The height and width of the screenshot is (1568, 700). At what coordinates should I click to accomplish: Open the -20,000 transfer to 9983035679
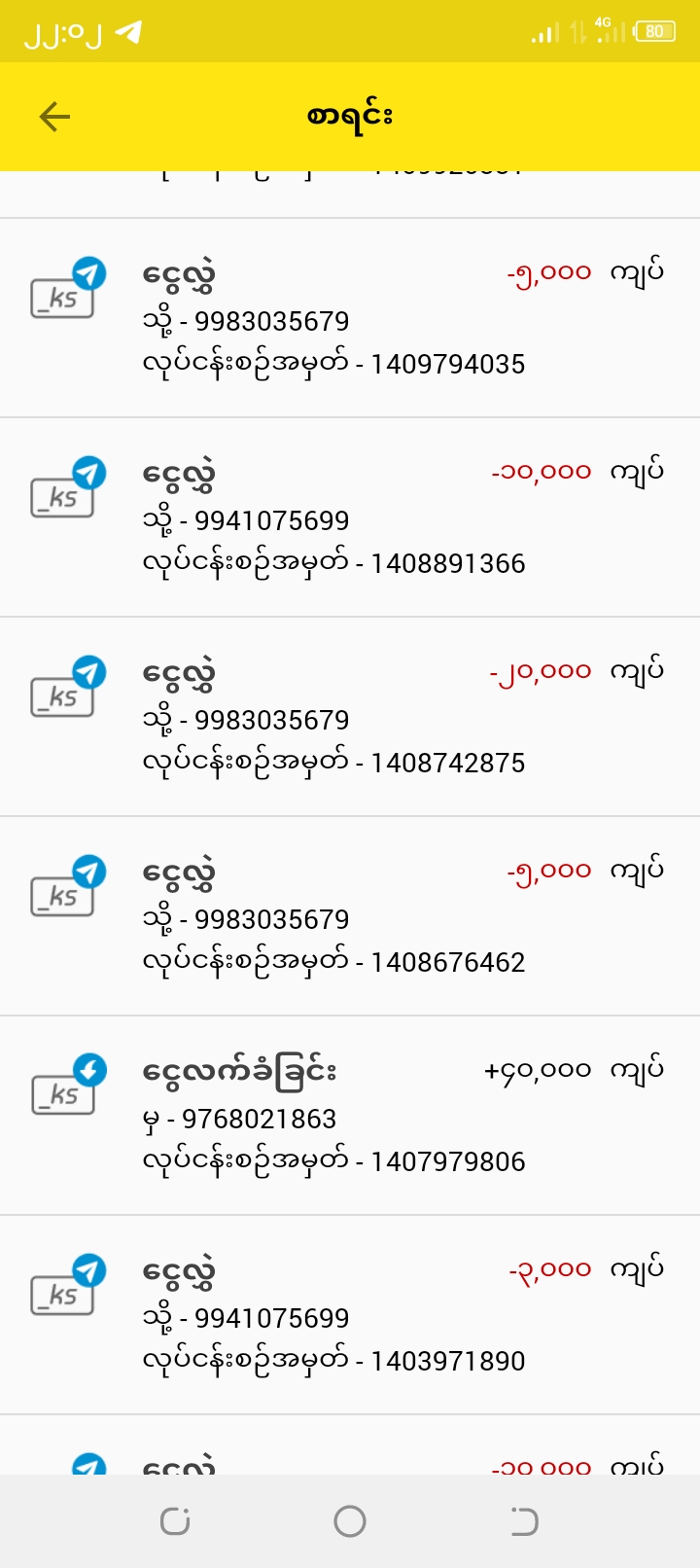pyautogui.click(x=350, y=717)
